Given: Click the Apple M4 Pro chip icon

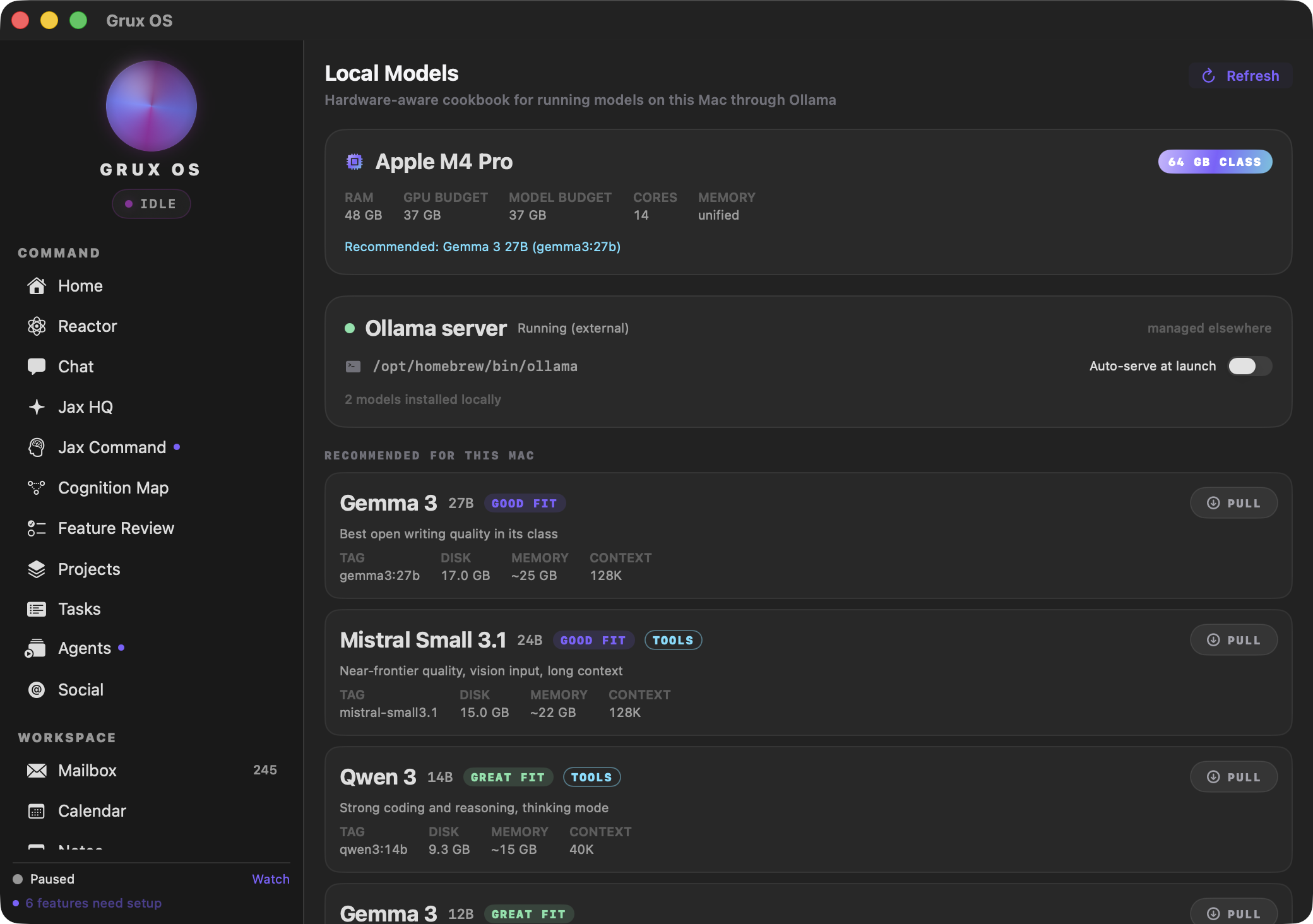Looking at the screenshot, I should [x=355, y=162].
